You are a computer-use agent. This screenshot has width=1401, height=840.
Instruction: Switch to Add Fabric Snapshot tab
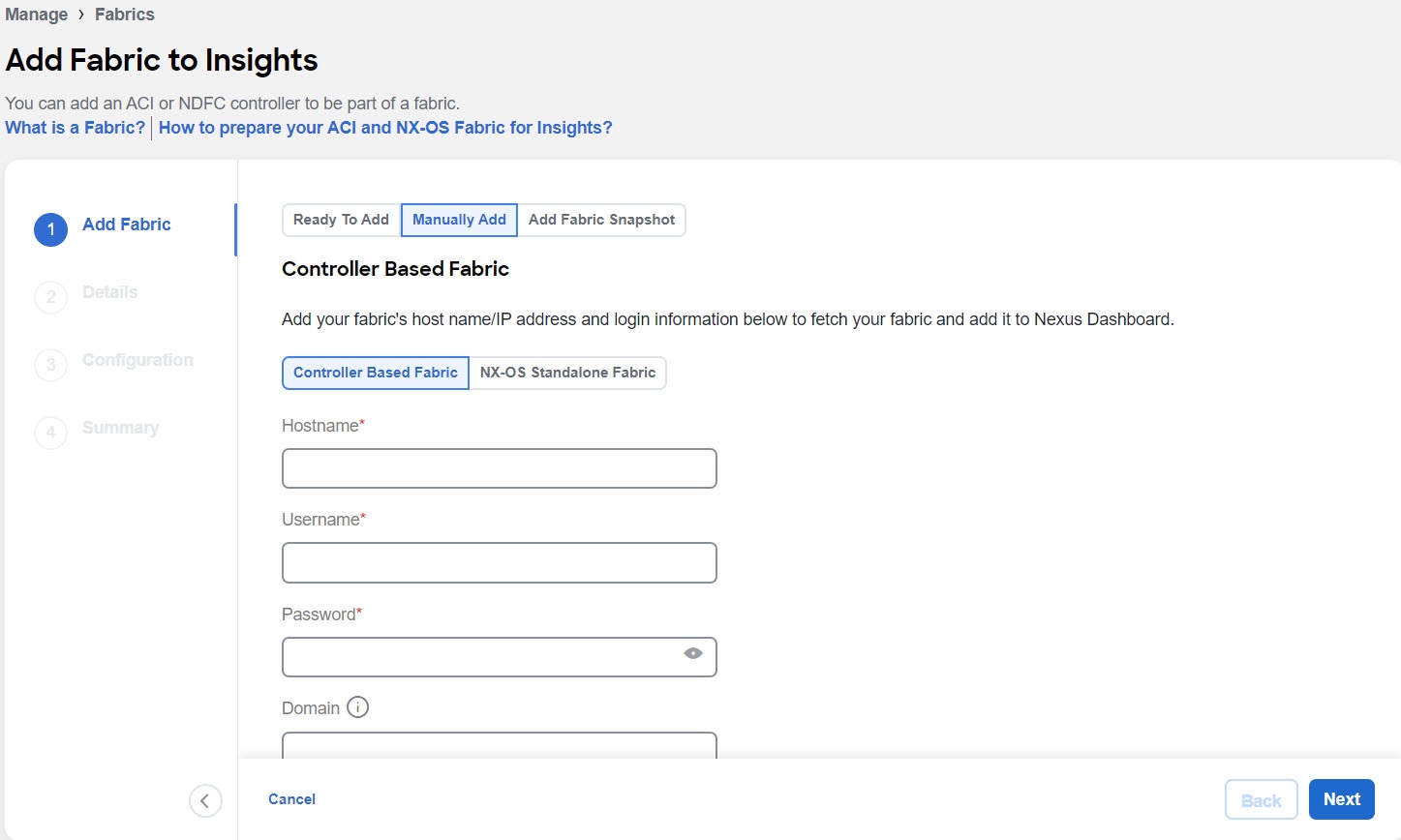coord(601,220)
